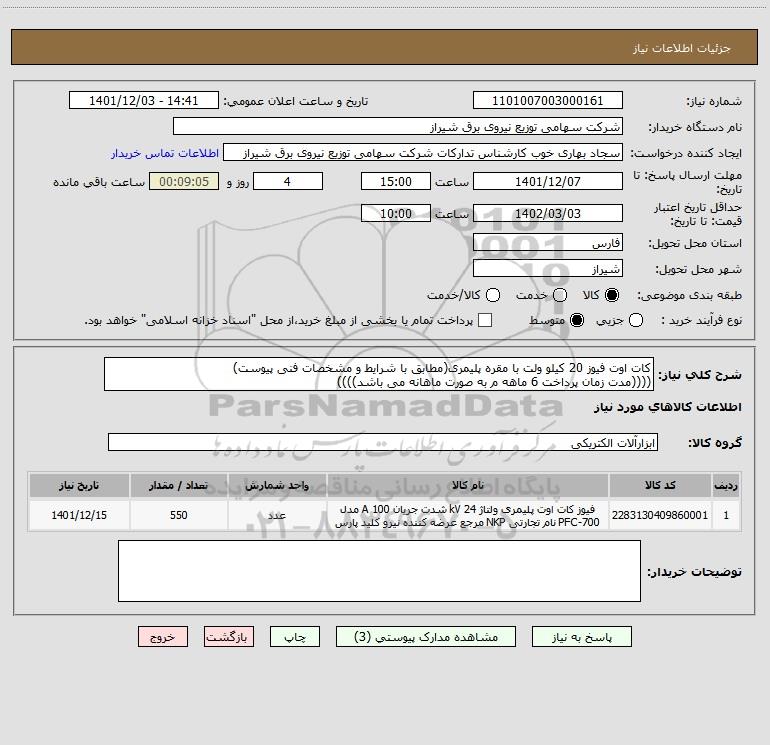
Task: Click the کد کالا column header
Action: click(x=660, y=485)
